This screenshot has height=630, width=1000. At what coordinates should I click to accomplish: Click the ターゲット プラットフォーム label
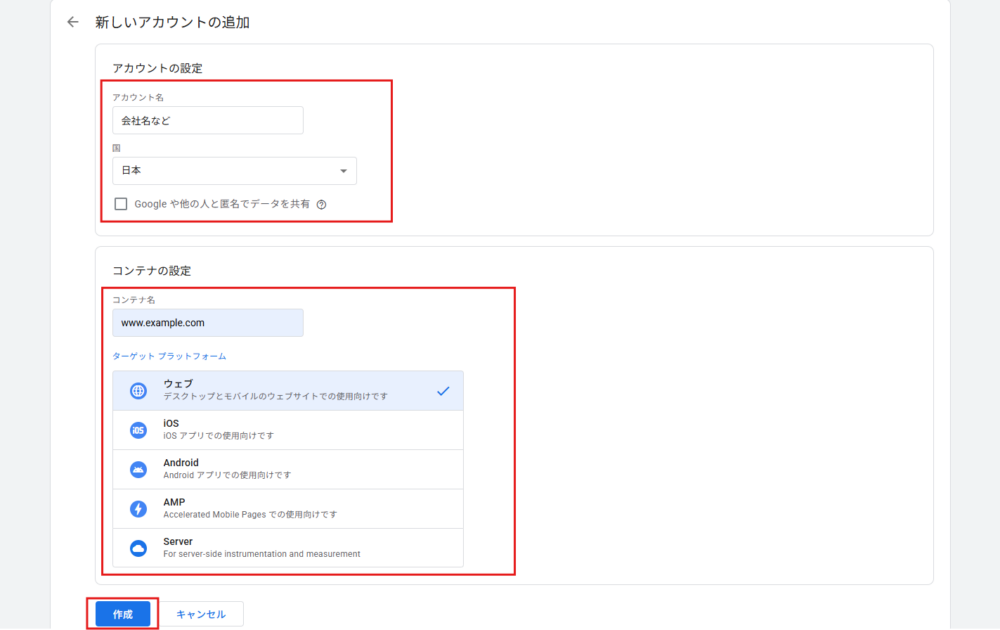point(169,357)
